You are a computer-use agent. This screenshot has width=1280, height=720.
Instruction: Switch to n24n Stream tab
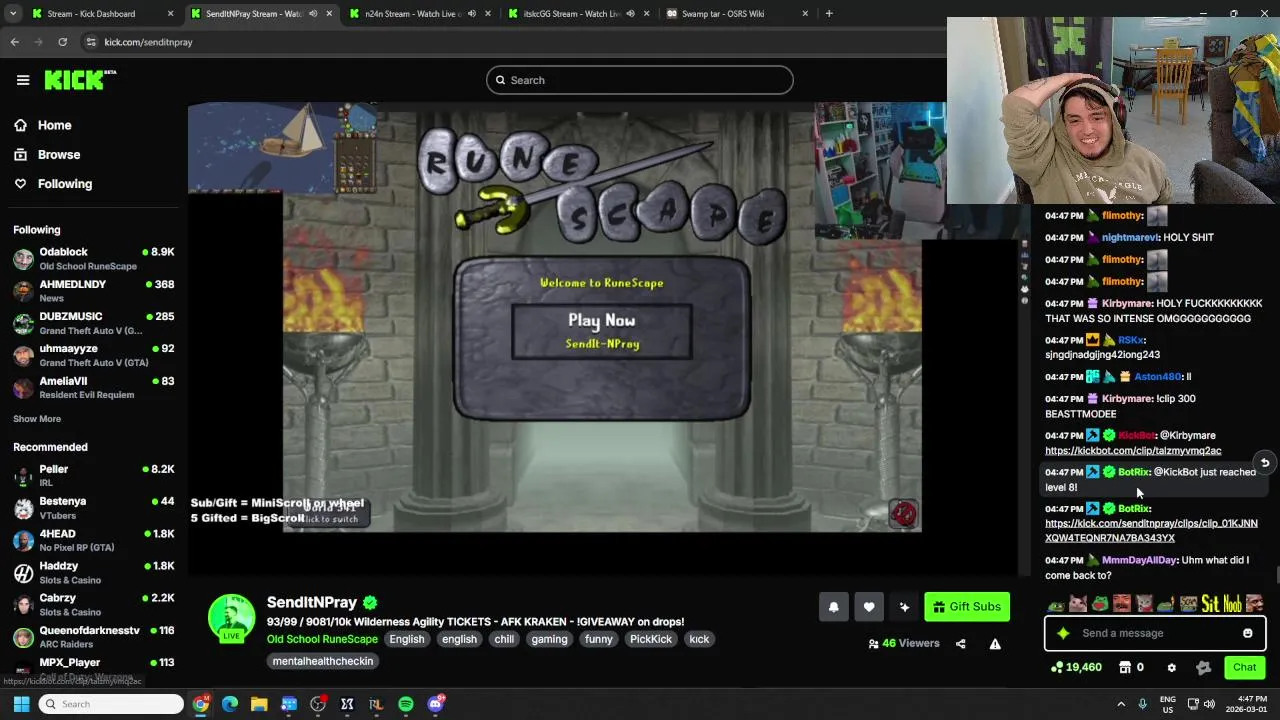pos(420,14)
